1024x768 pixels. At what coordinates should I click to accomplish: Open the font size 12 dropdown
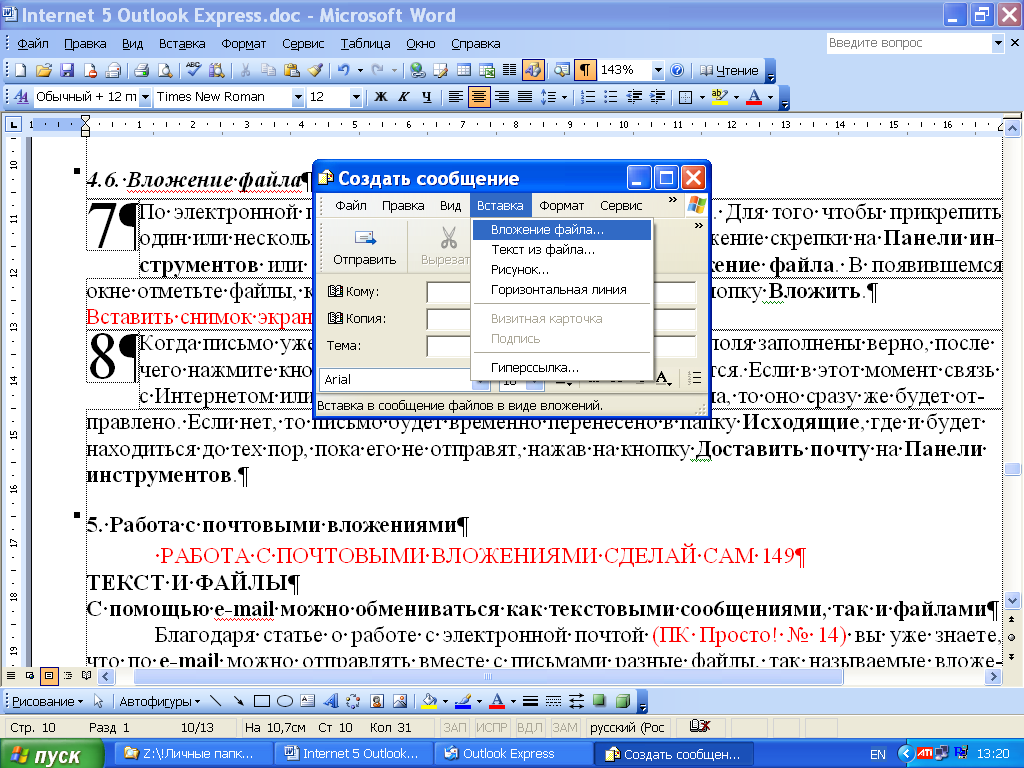coord(356,97)
